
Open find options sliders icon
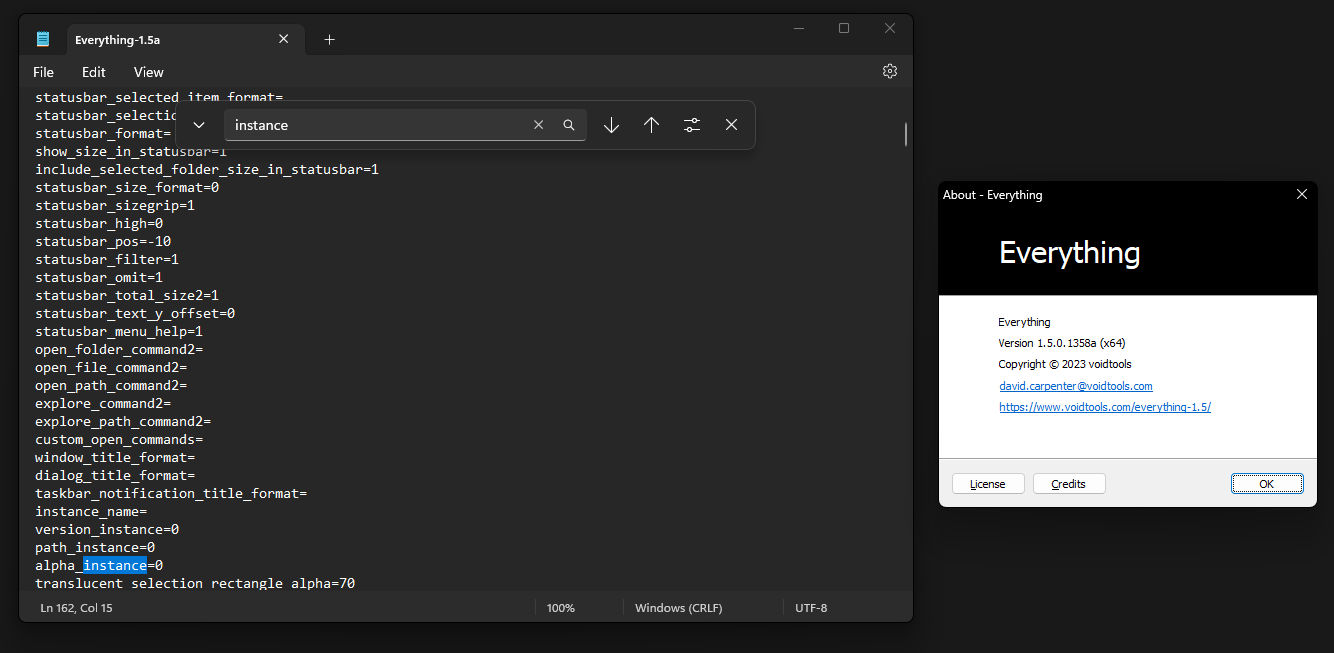[x=692, y=125]
